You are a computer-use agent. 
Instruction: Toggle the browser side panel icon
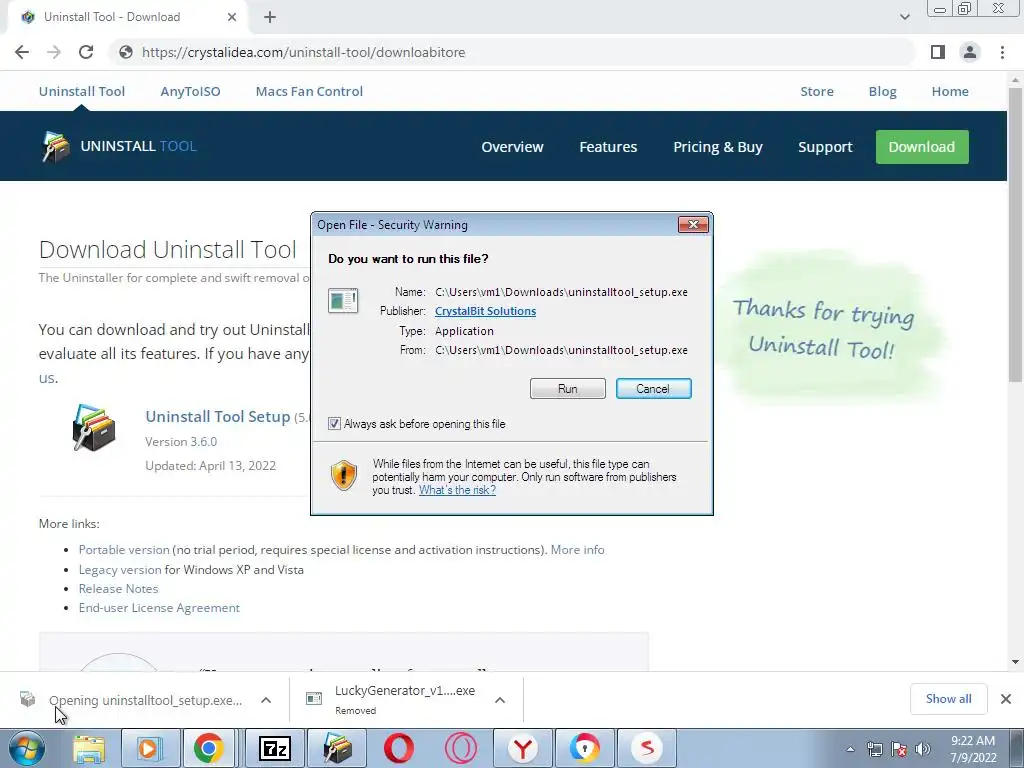[938, 52]
